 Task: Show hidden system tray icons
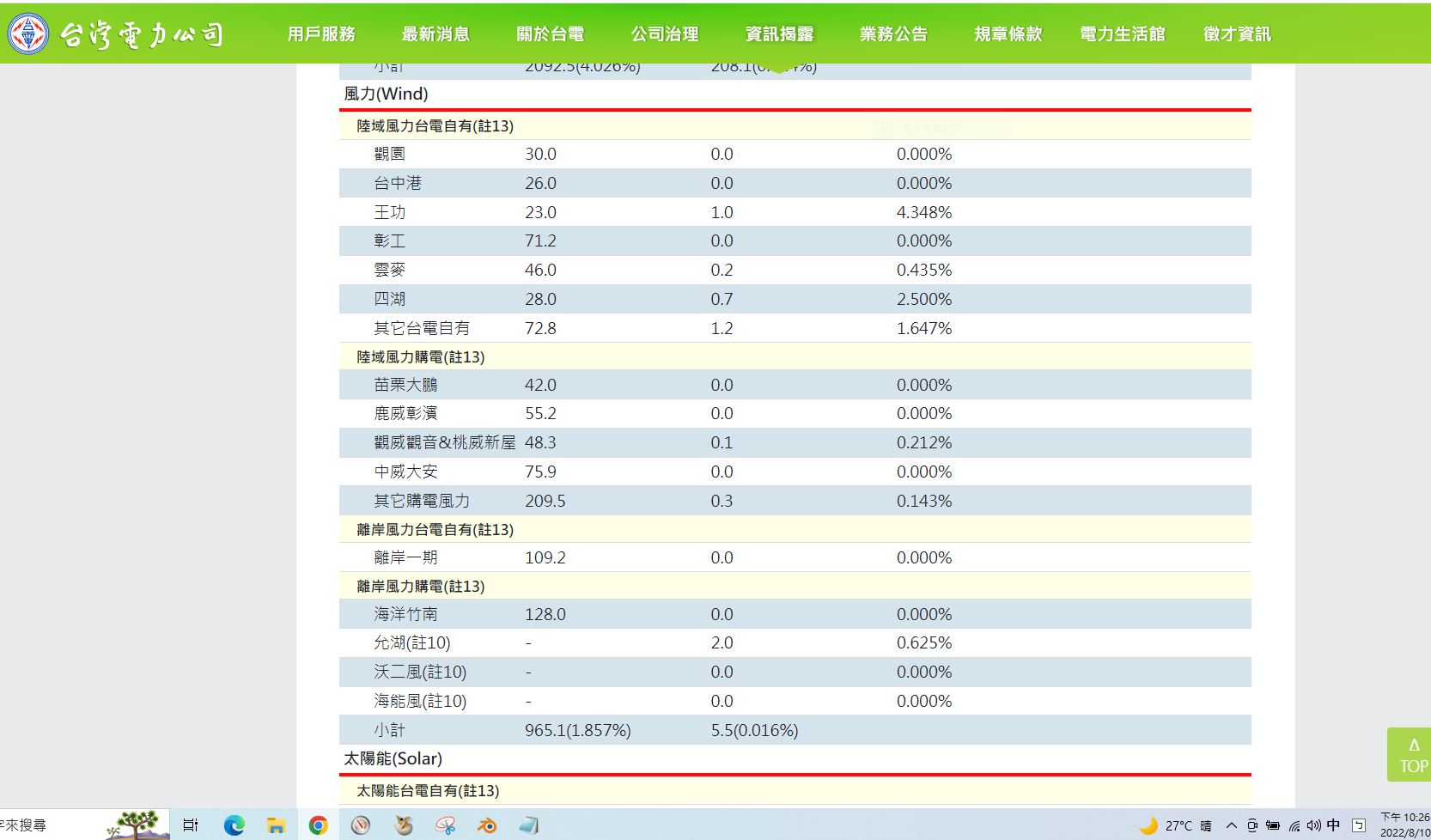point(1231,825)
